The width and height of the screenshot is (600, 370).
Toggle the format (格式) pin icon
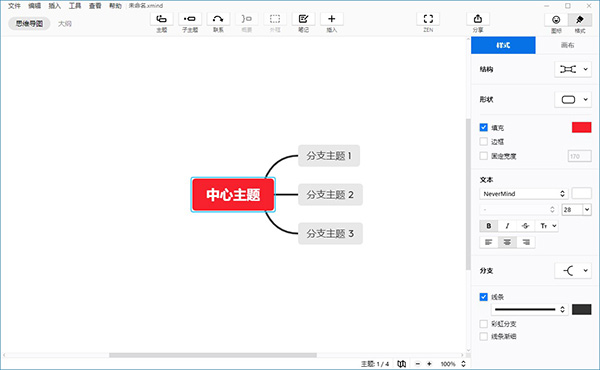580,20
